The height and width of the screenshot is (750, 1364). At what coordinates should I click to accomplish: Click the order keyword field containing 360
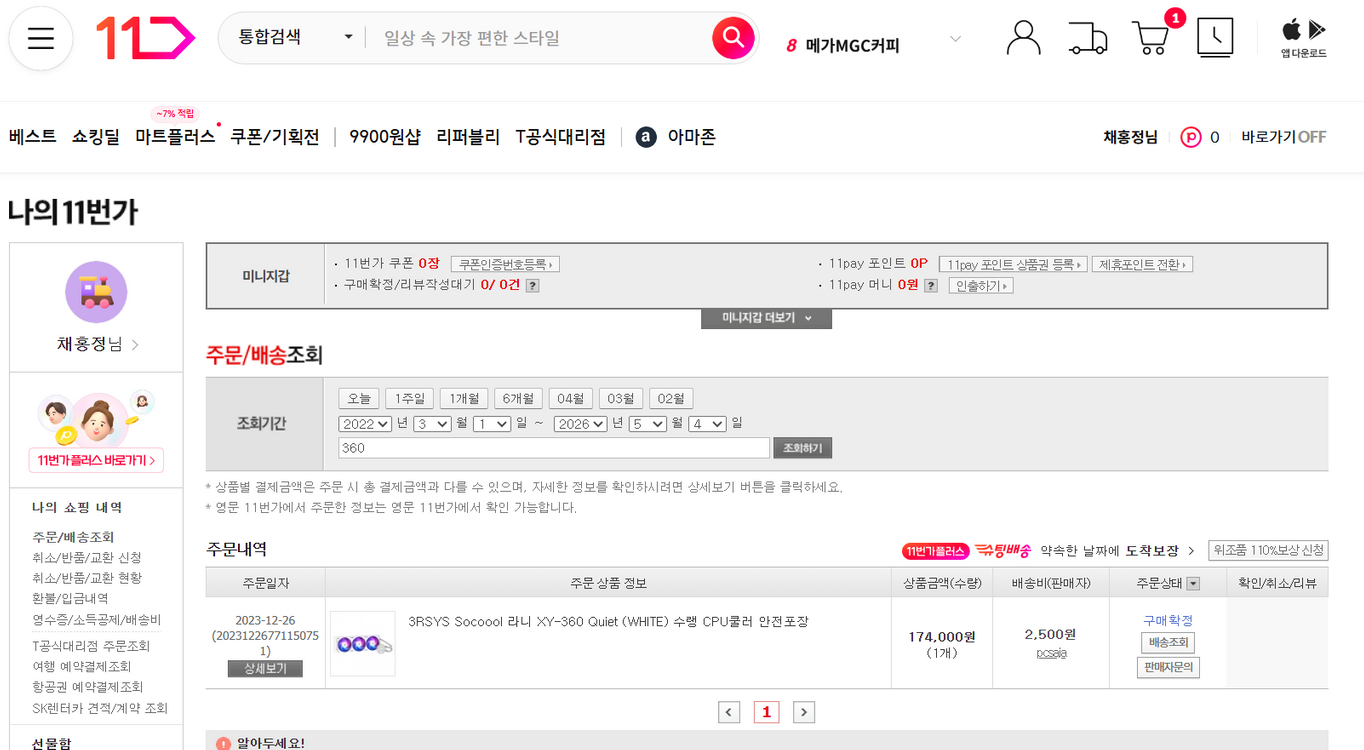[554, 448]
